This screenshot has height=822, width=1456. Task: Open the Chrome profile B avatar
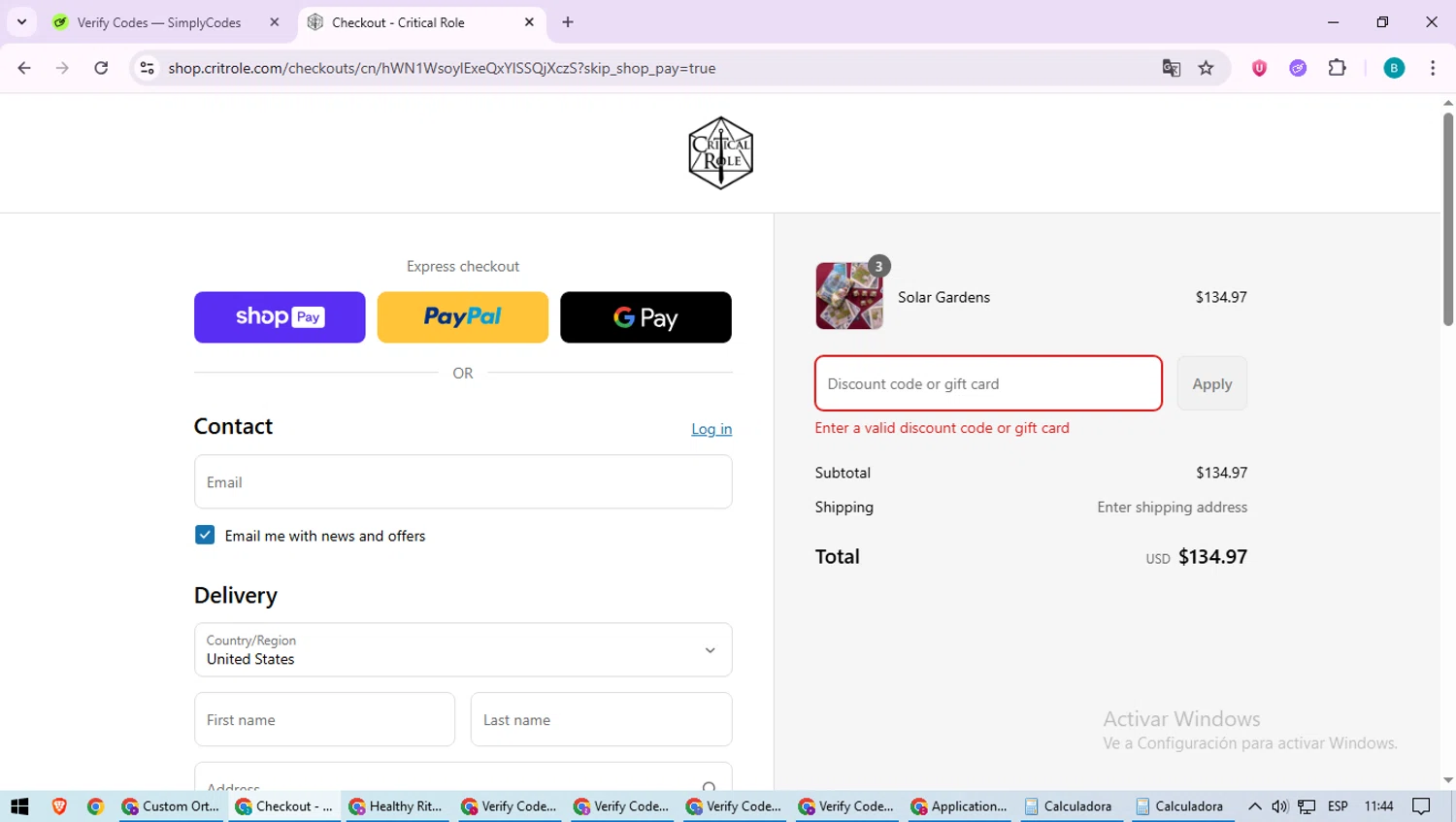[1394, 68]
